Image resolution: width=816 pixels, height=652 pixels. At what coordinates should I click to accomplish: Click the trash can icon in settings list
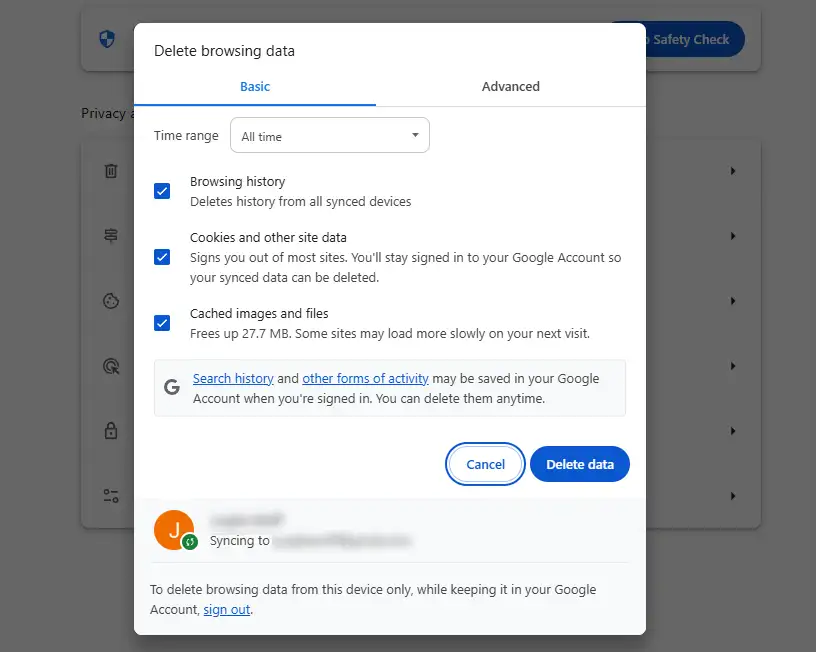tap(111, 171)
